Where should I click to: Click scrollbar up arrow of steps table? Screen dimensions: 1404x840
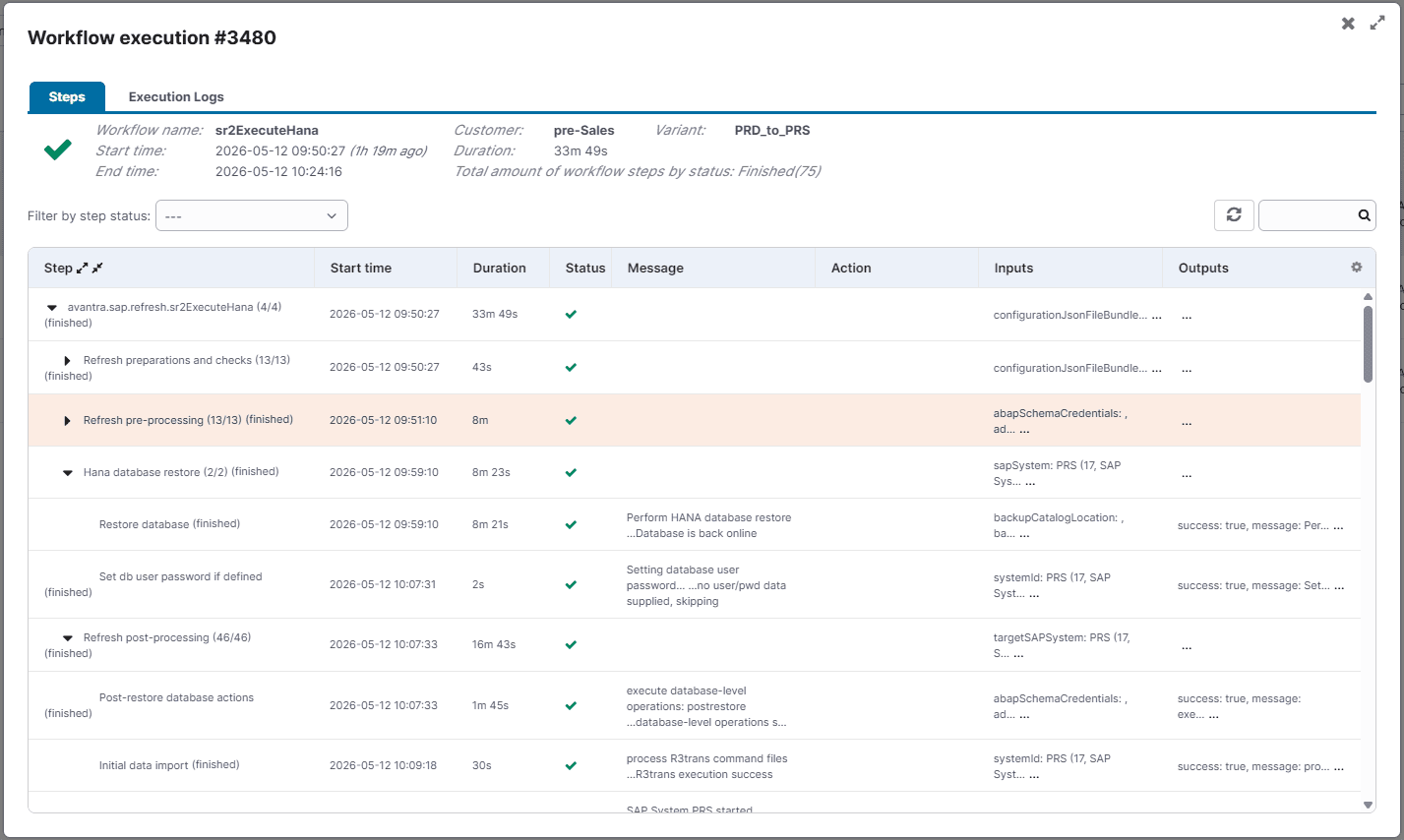tap(1368, 296)
